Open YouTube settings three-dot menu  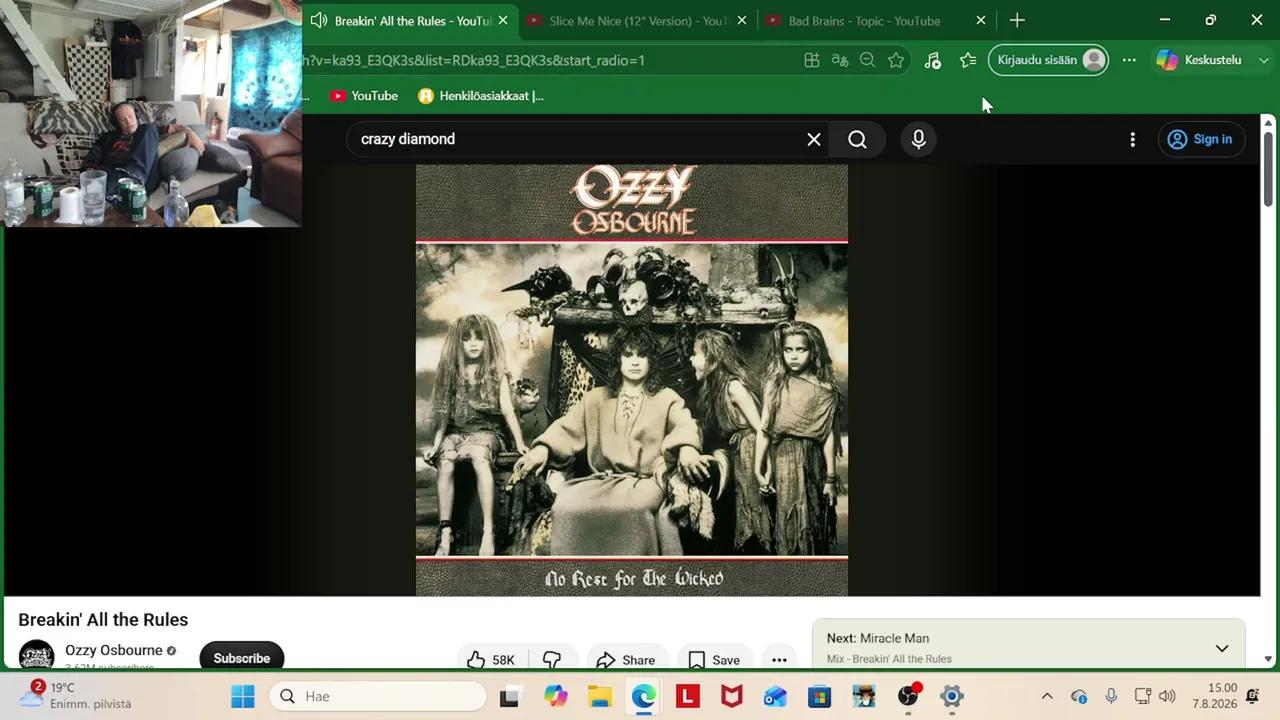(x=1132, y=139)
